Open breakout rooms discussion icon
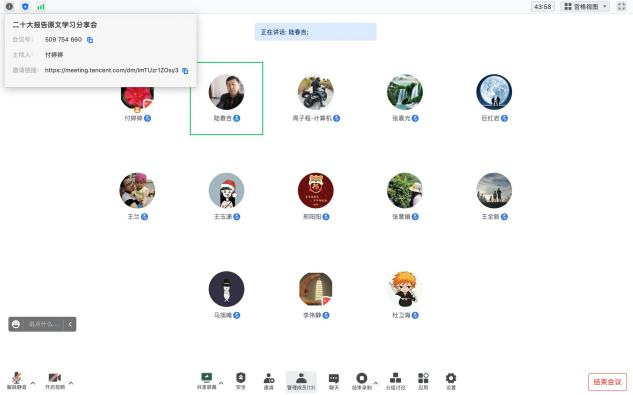Screen dimensions: 633x395 click(395, 380)
